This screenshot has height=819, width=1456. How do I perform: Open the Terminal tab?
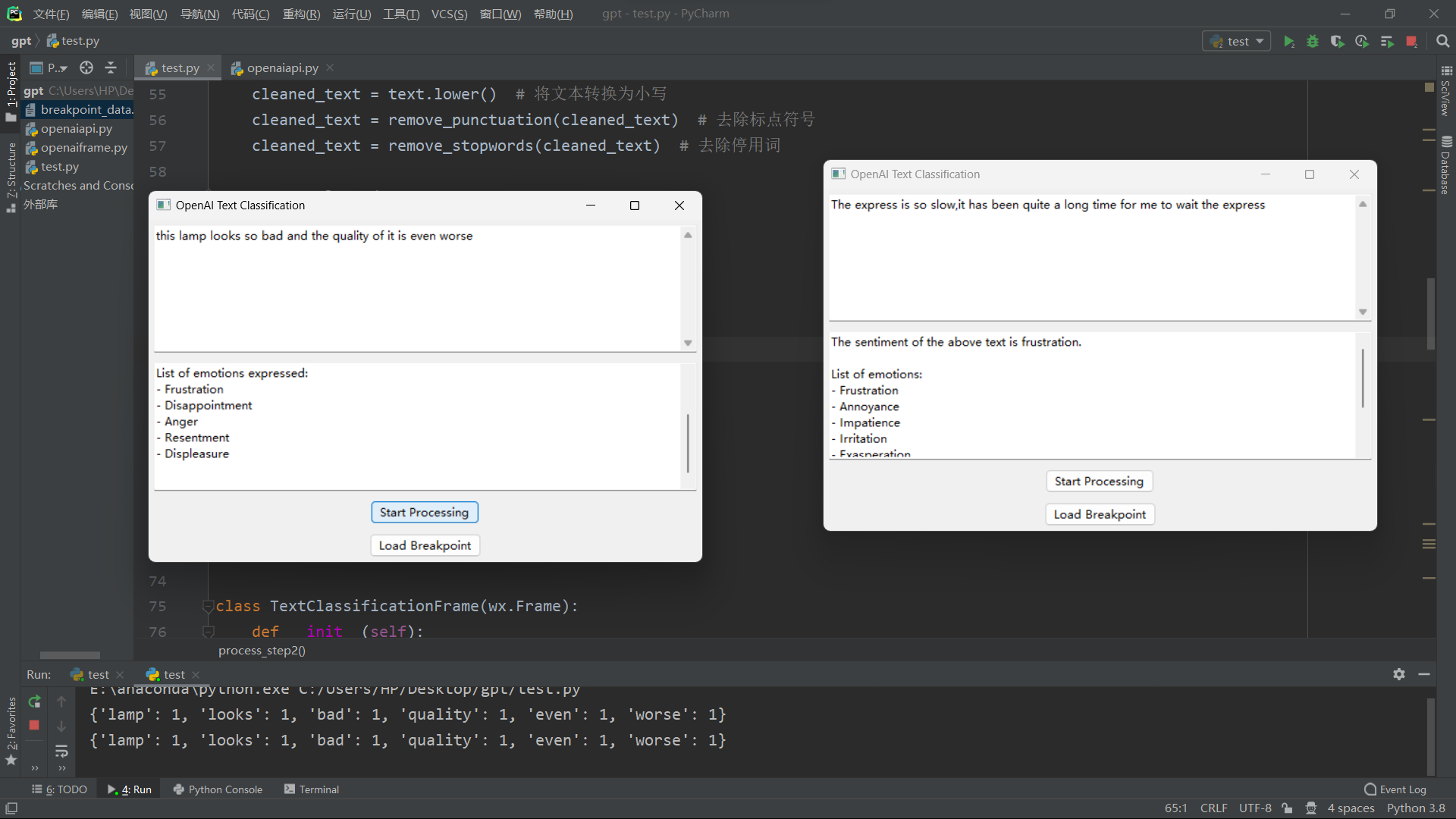(311, 789)
